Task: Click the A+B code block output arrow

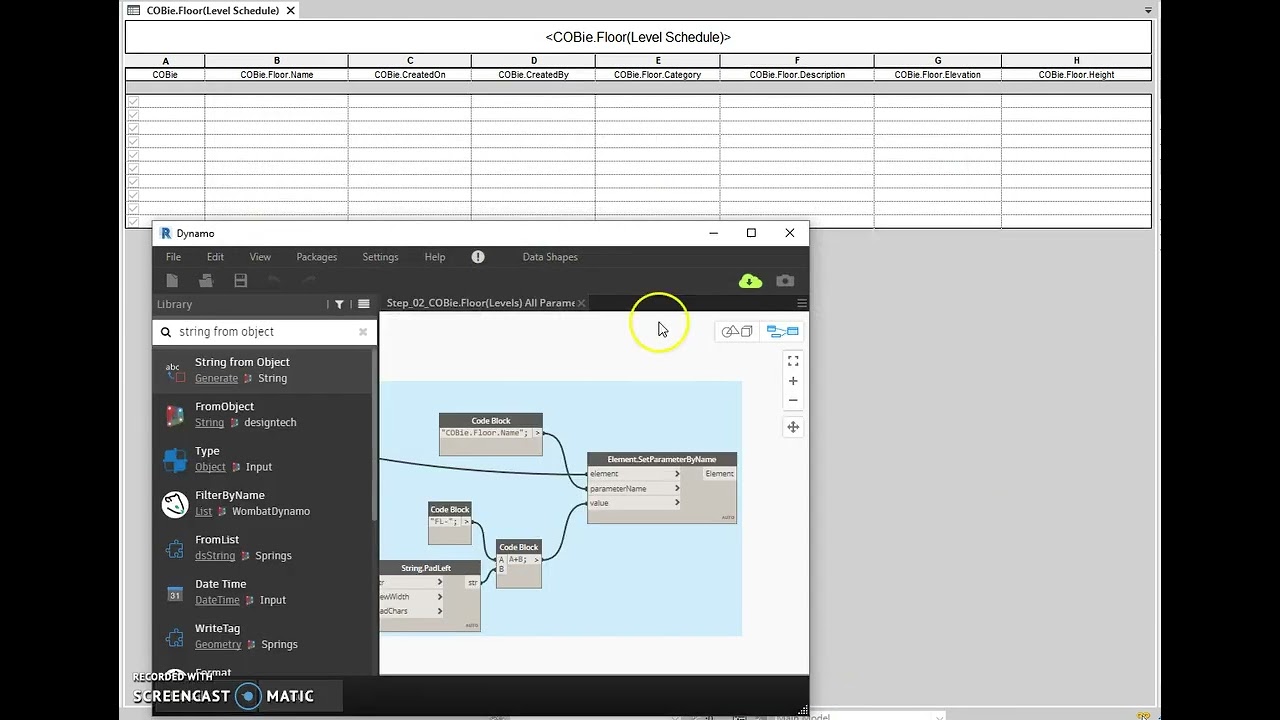Action: tap(536, 560)
